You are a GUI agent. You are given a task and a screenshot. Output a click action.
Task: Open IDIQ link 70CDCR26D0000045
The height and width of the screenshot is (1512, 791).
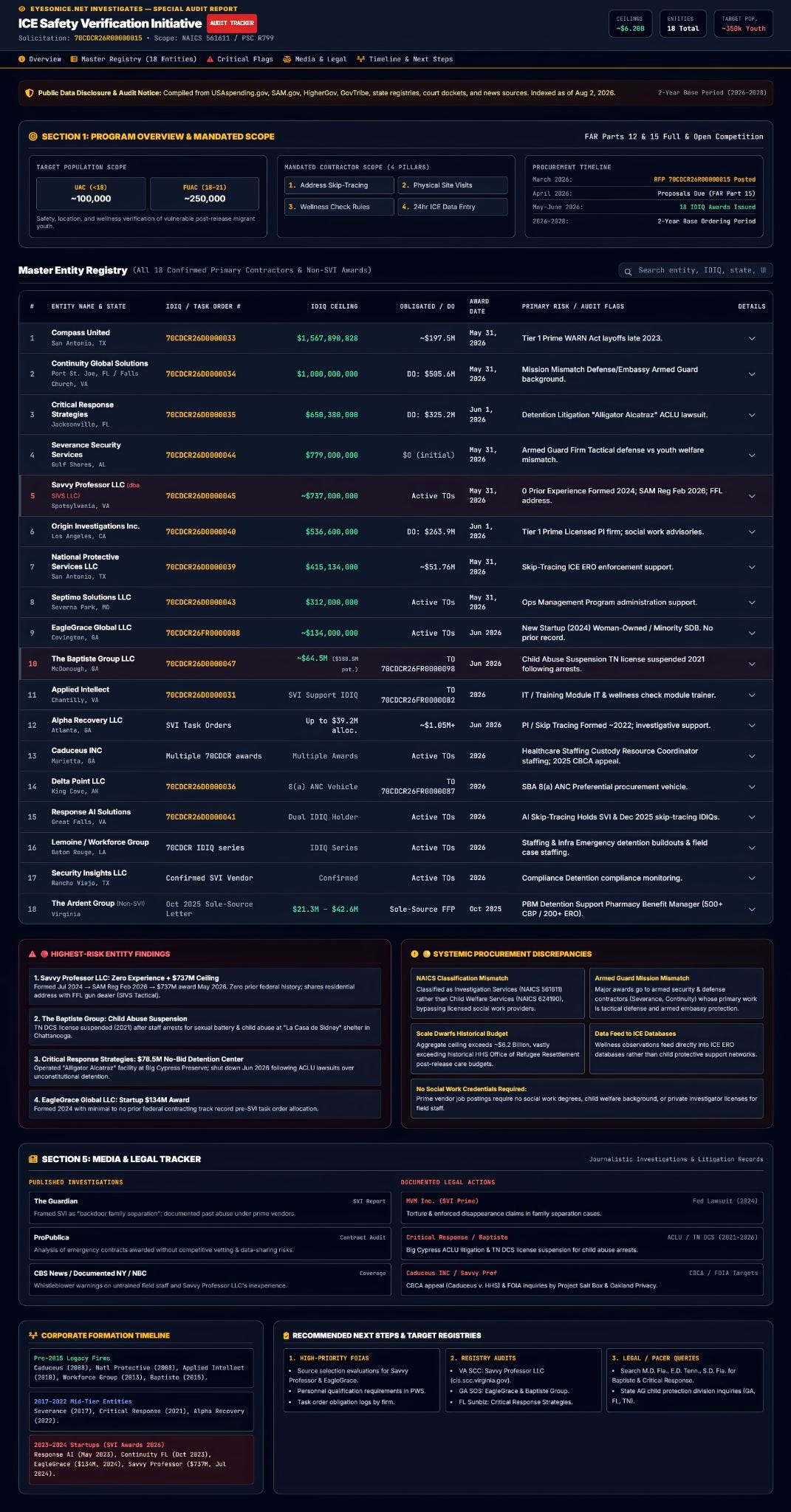(x=201, y=495)
